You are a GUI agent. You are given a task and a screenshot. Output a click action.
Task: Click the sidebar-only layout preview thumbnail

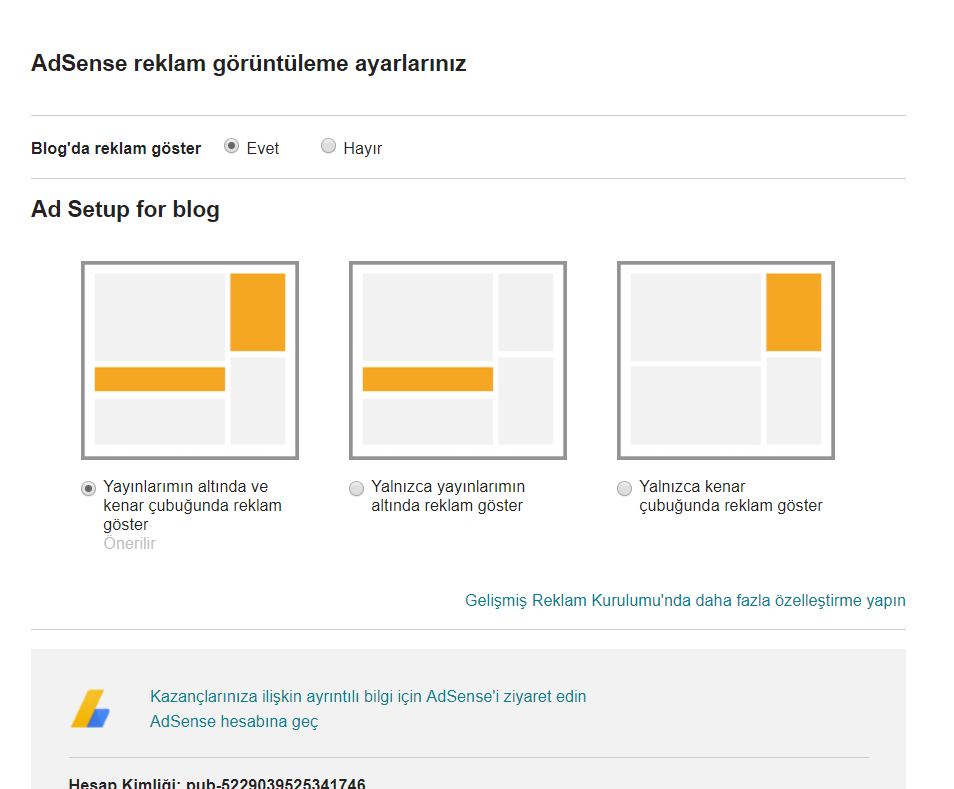click(726, 360)
